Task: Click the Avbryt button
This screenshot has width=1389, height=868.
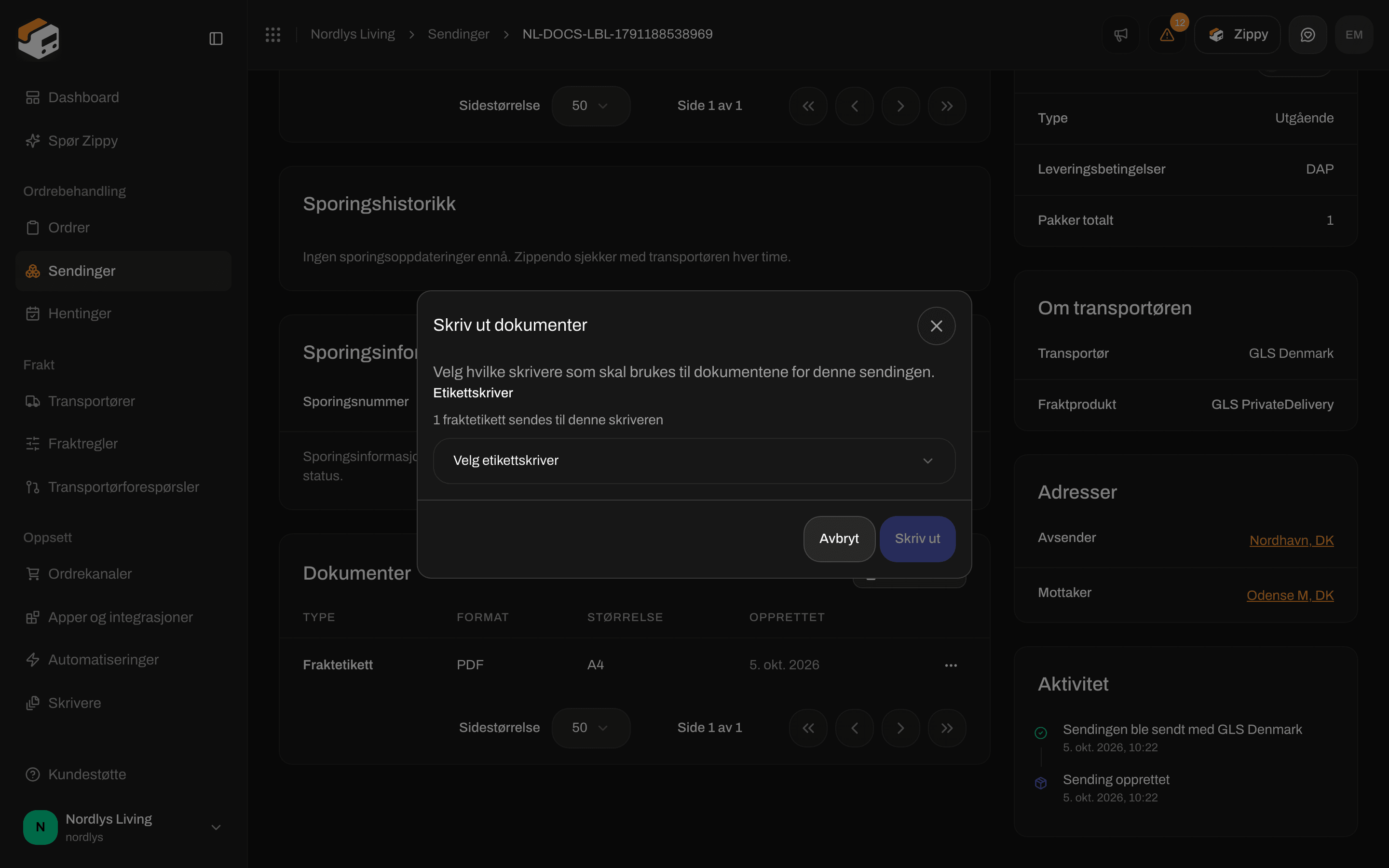Action: point(839,539)
